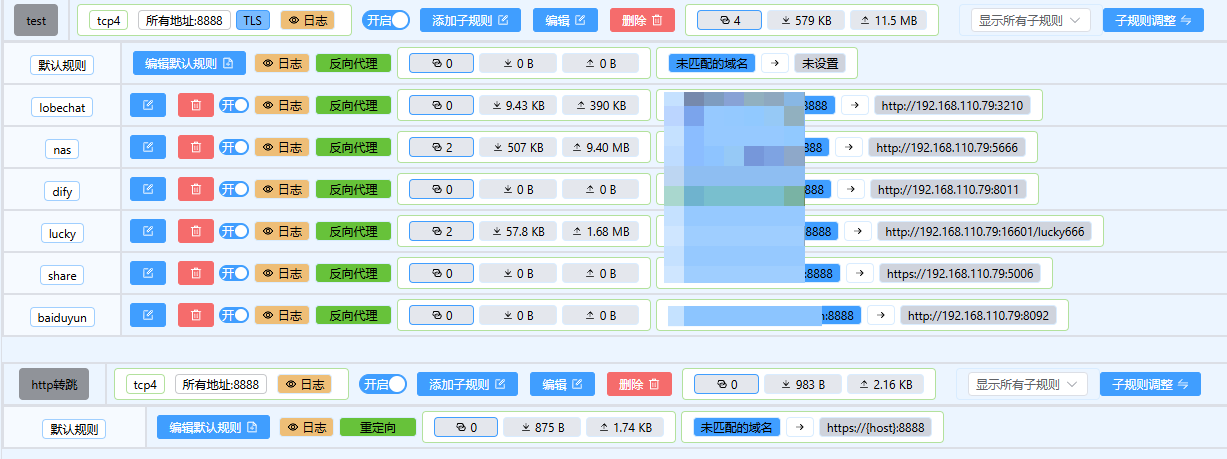
Task: Toggle the lucky enable switch
Action: pyautogui.click(x=234, y=231)
